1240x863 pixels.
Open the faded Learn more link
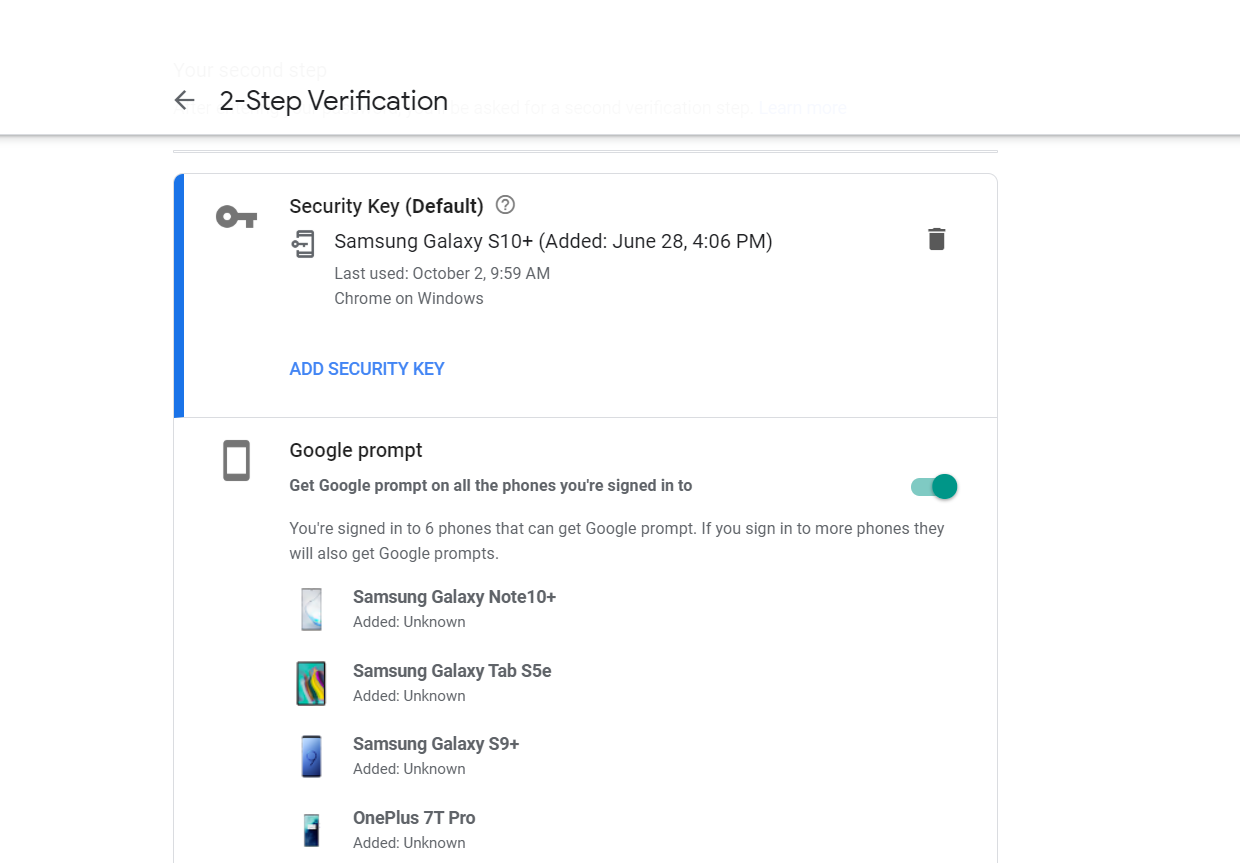[x=803, y=108]
